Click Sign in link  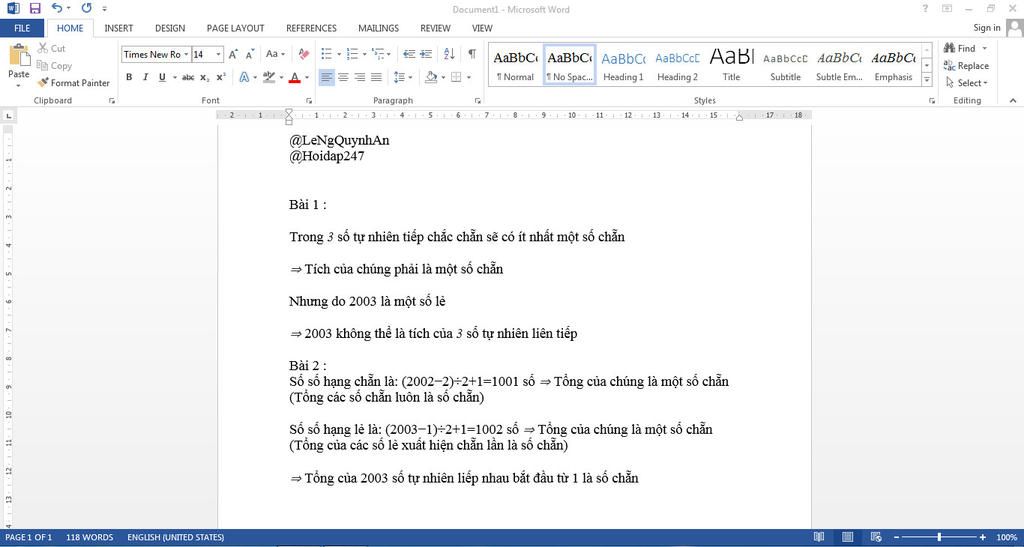pos(987,27)
